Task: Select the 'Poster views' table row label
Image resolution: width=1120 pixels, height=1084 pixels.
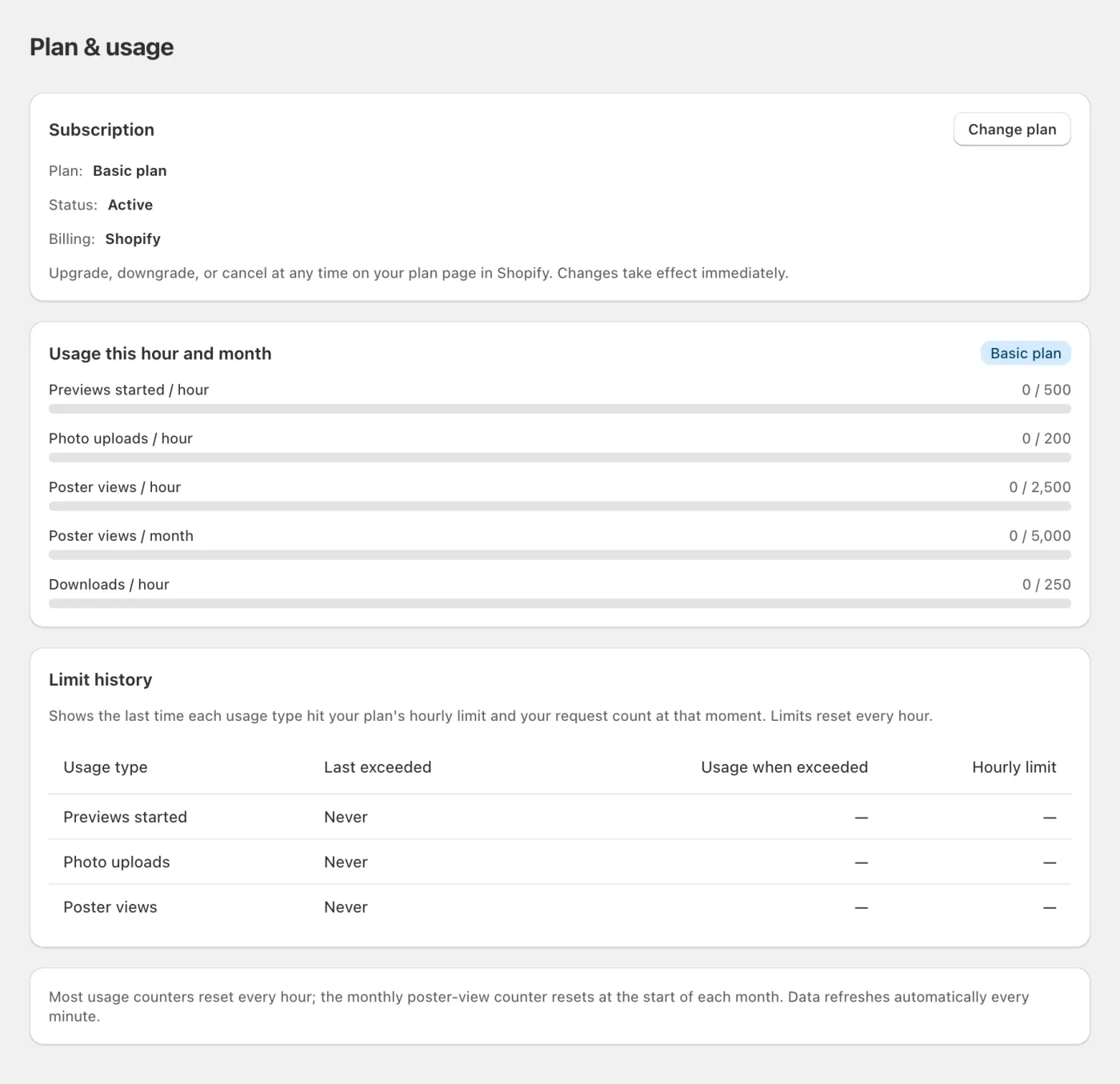Action: click(110, 907)
